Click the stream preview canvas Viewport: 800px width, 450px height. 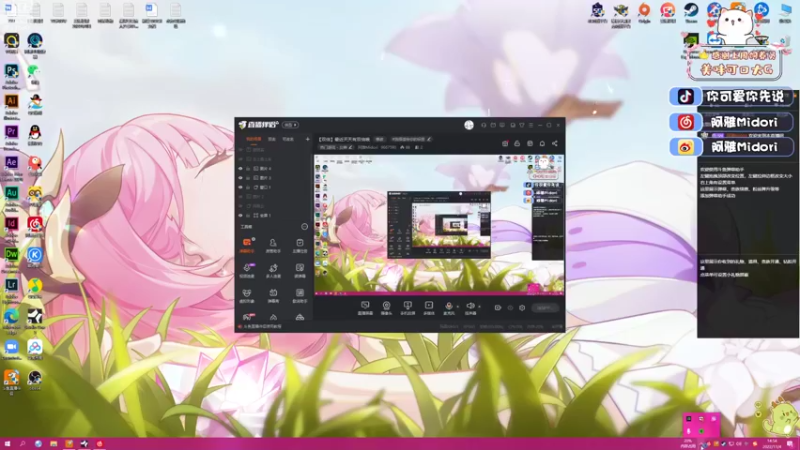click(439, 225)
